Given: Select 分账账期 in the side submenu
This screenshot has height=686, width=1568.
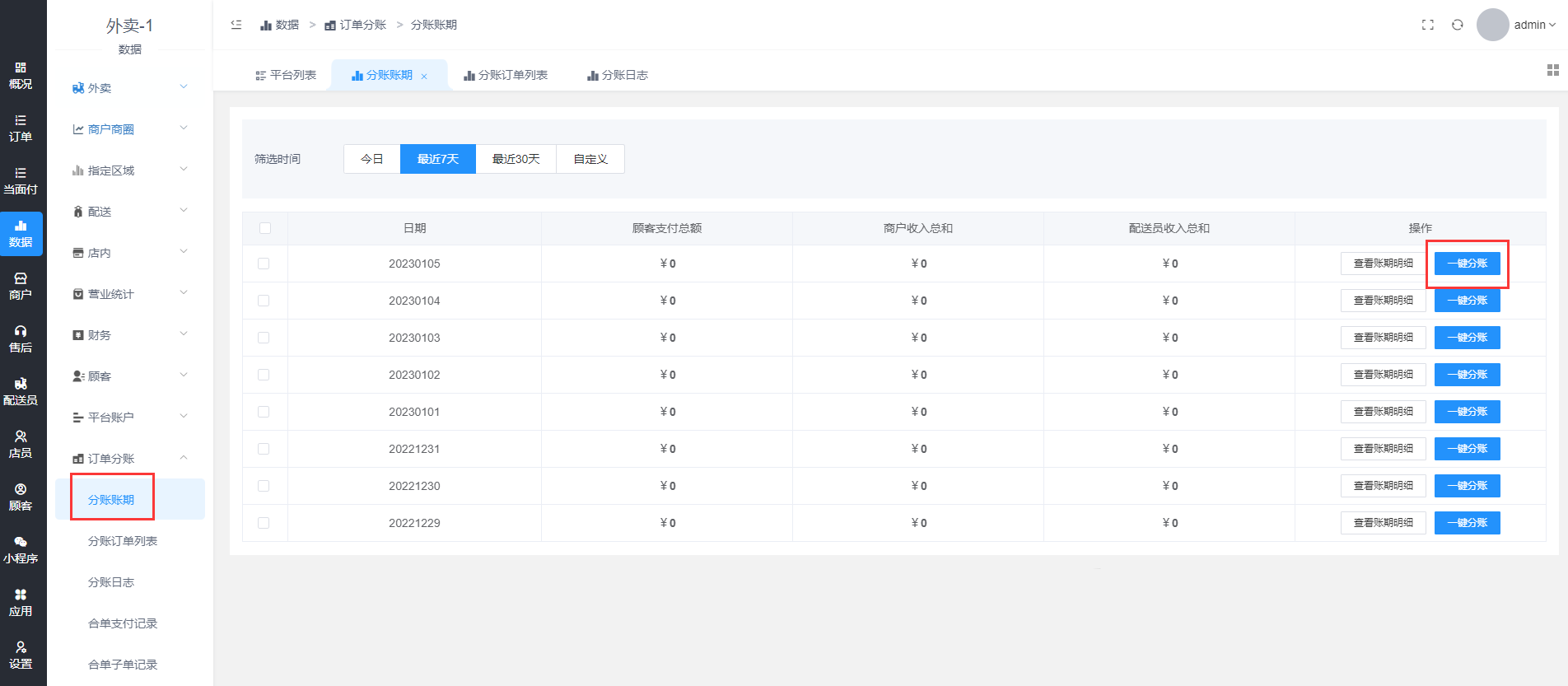Looking at the screenshot, I should point(130,499).
